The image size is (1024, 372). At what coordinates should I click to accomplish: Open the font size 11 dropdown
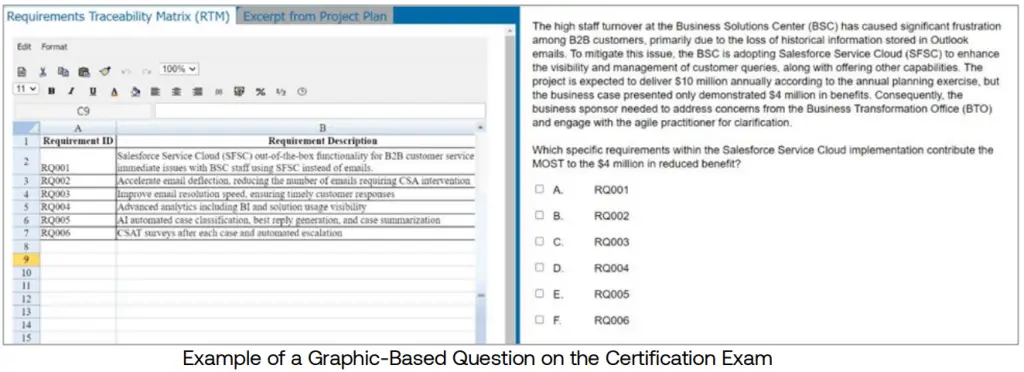pyautogui.click(x=26, y=88)
